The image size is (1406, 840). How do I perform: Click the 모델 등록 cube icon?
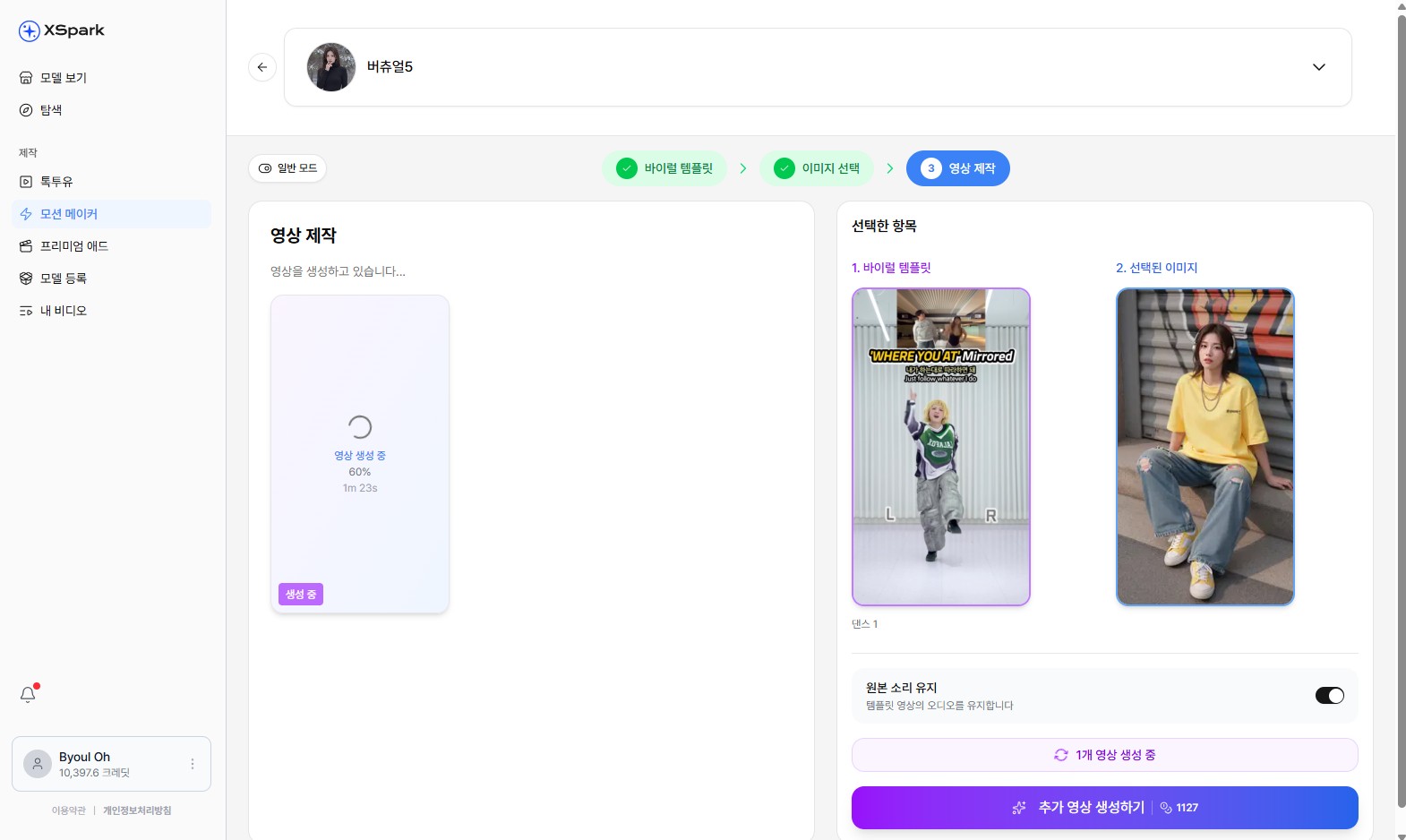pyautogui.click(x=26, y=279)
